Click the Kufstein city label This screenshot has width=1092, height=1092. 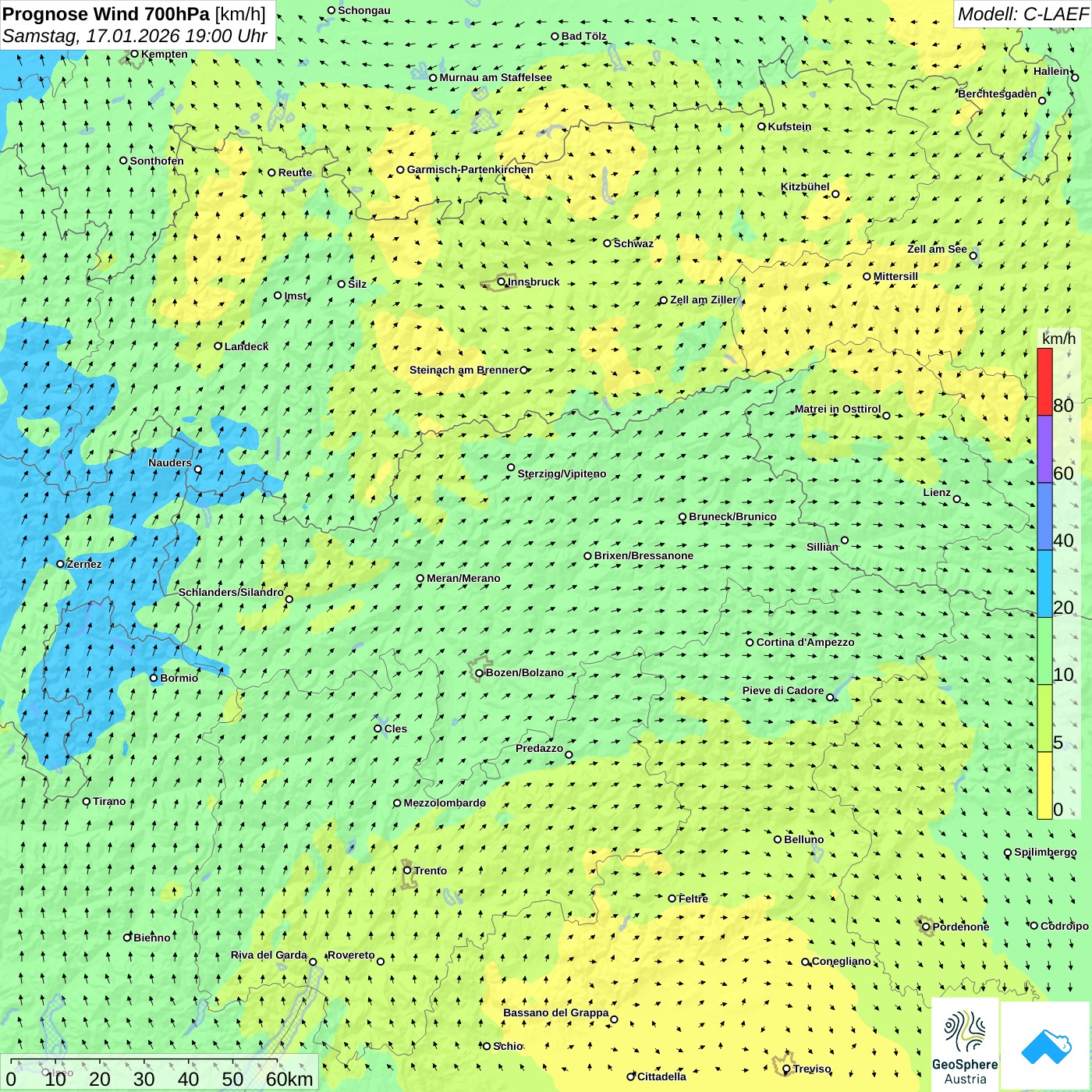tap(789, 126)
